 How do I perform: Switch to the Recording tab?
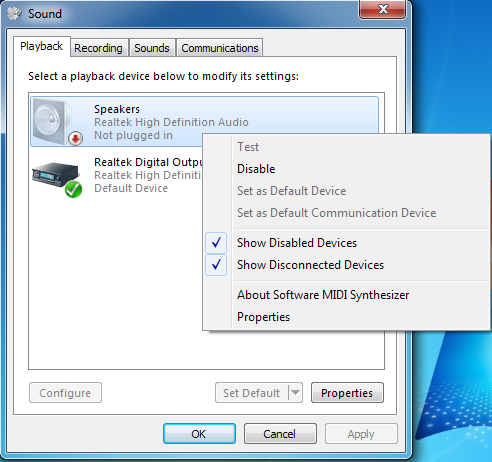[x=98, y=48]
